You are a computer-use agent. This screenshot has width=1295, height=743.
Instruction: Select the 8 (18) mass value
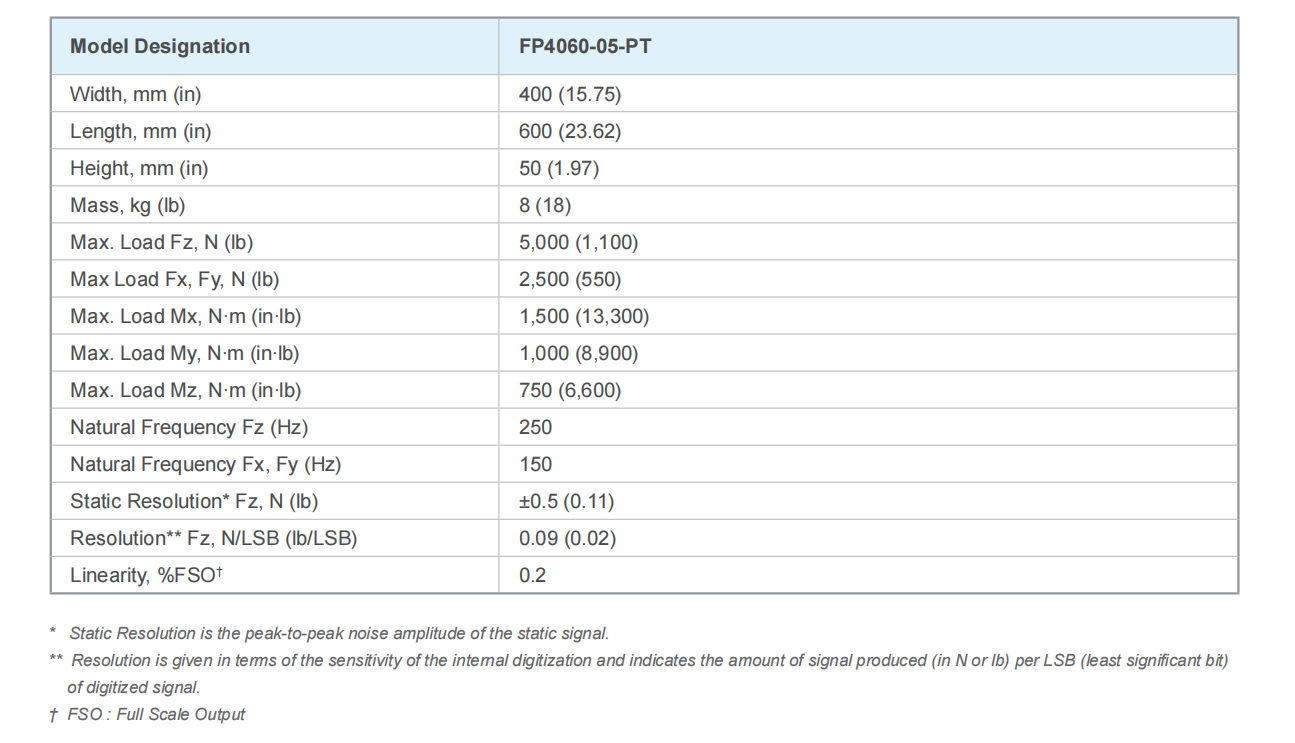545,205
